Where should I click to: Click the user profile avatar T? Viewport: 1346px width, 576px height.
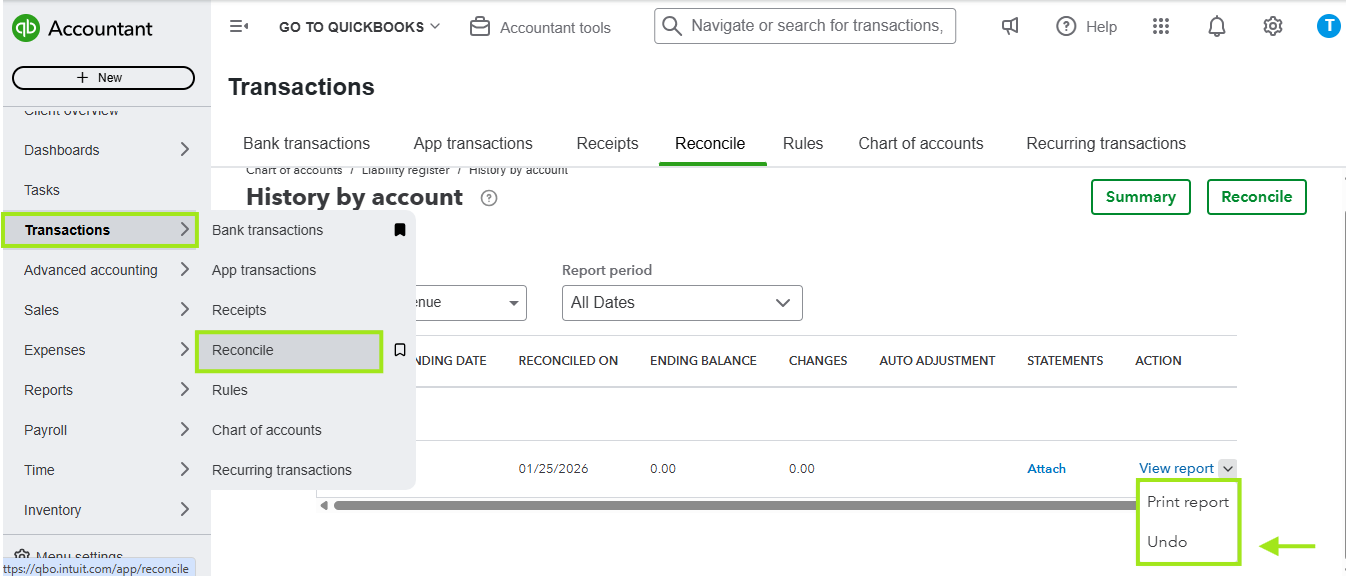(1327, 27)
